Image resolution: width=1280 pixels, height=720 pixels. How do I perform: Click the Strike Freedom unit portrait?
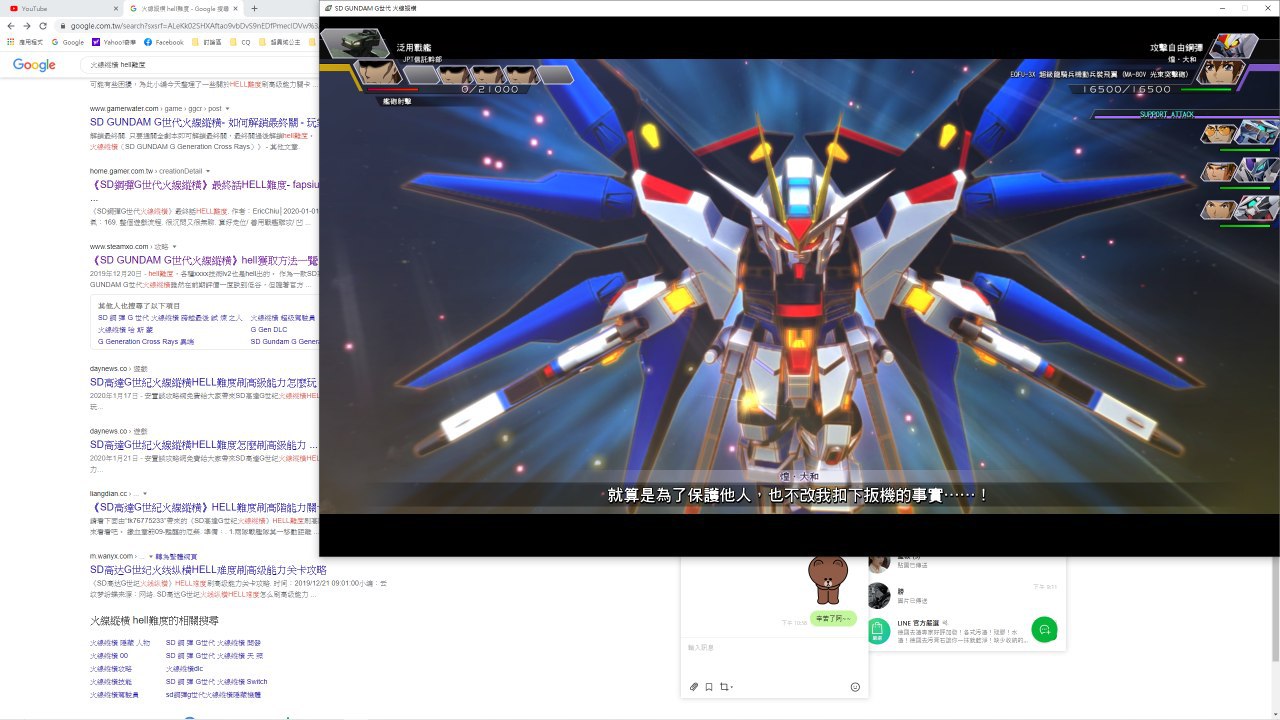coord(1233,45)
